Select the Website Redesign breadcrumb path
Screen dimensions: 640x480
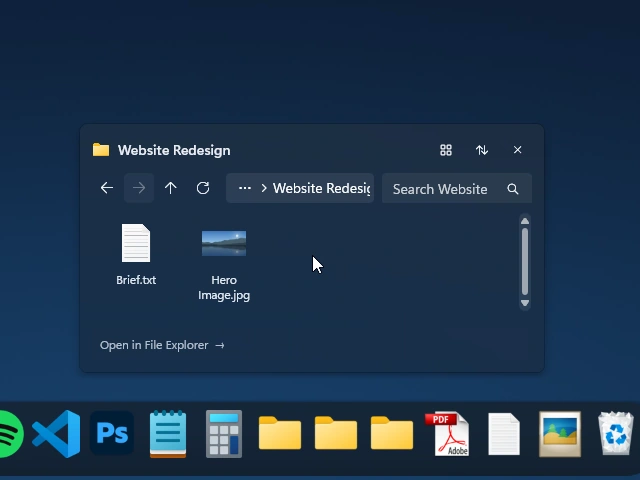tap(321, 188)
